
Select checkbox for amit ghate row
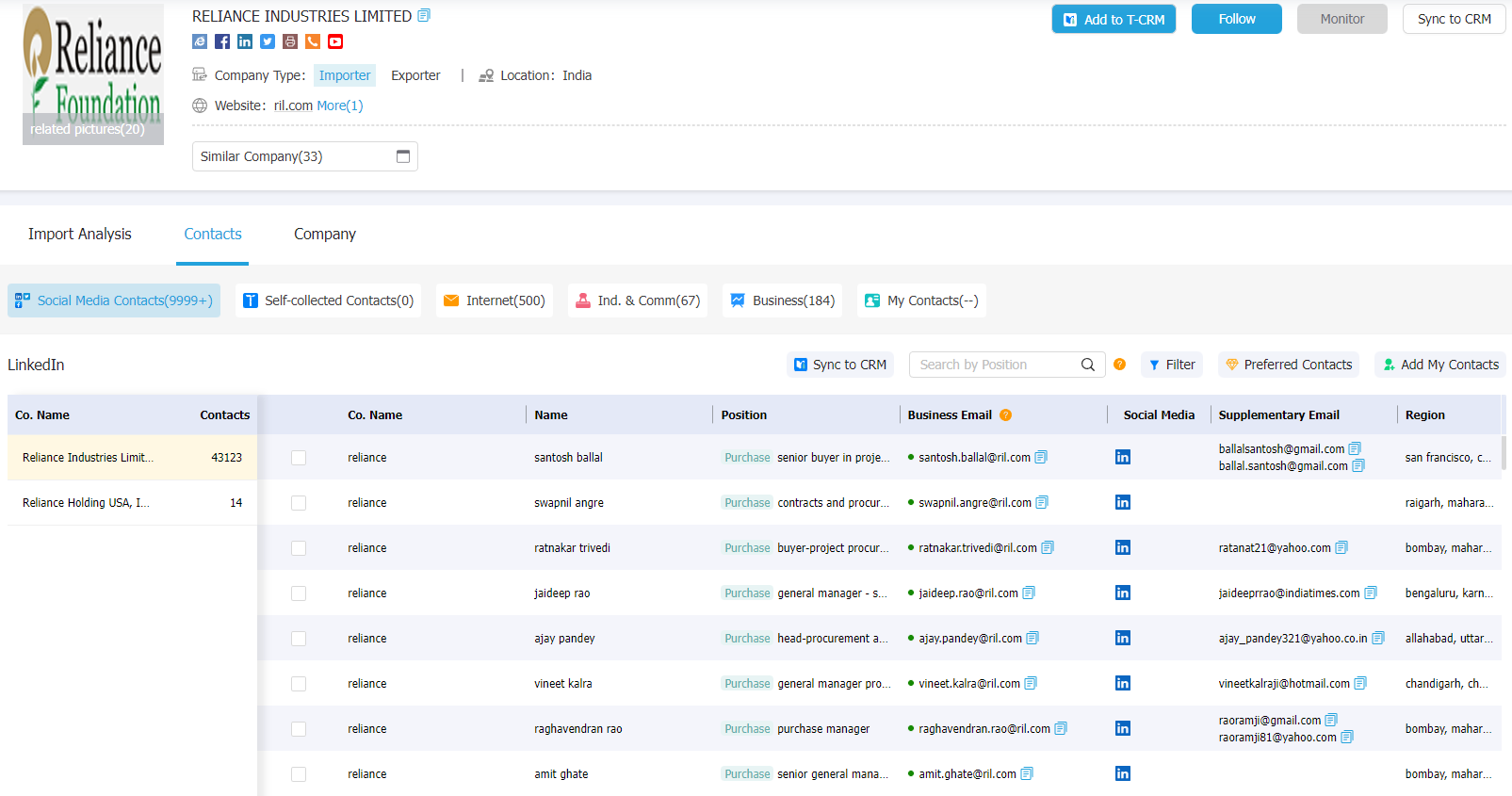click(299, 774)
